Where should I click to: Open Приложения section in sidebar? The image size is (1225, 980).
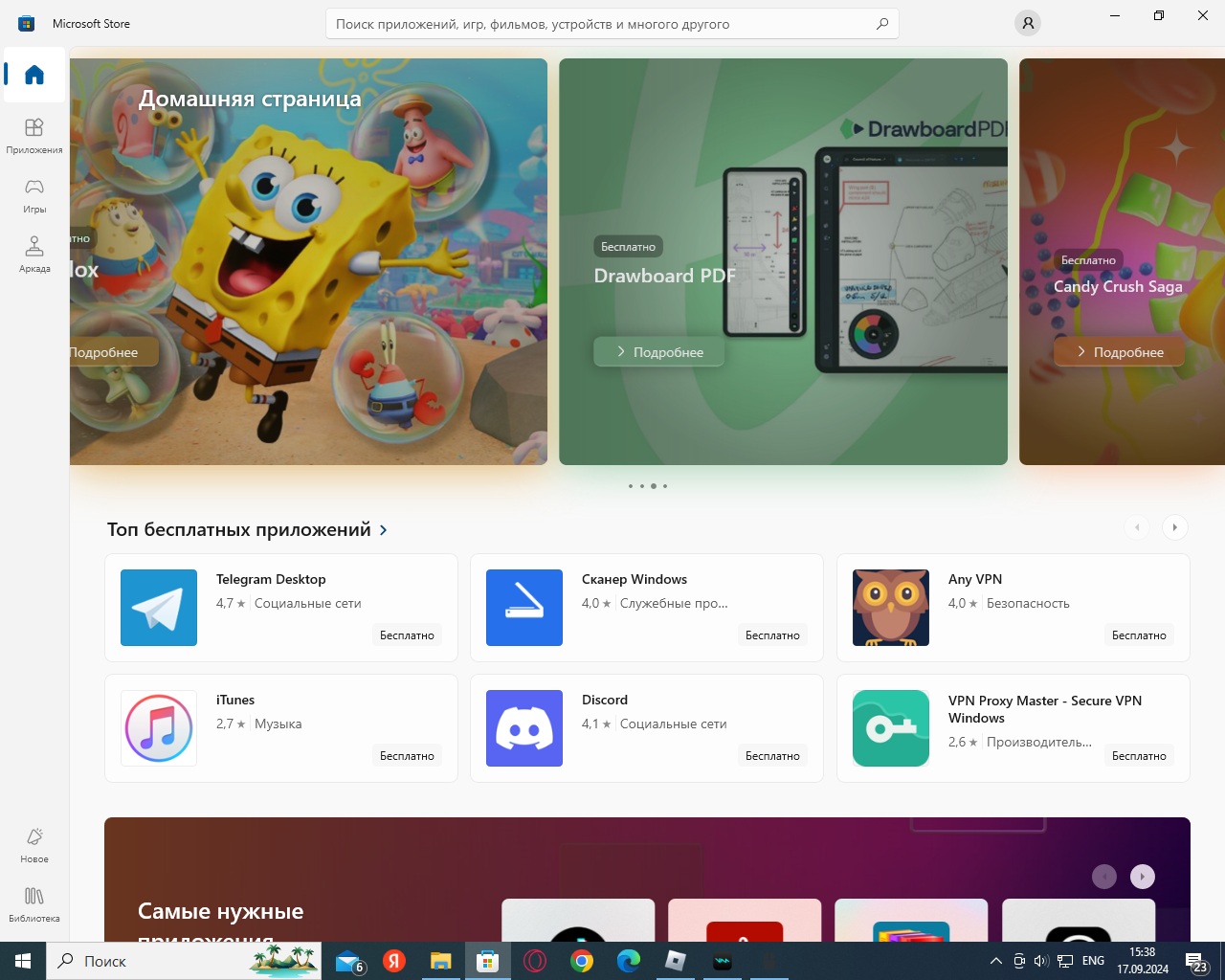point(34,136)
